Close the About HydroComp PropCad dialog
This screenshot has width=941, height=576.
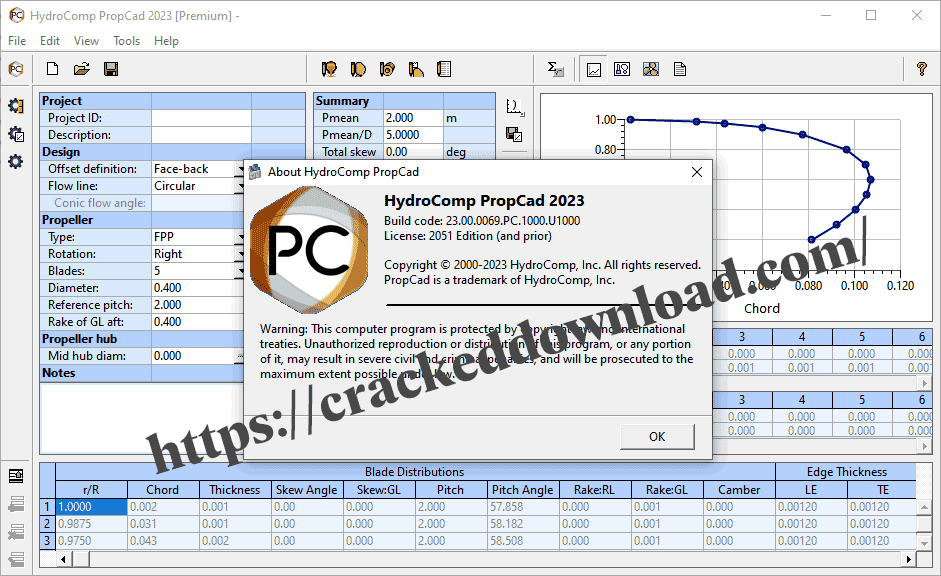697,172
